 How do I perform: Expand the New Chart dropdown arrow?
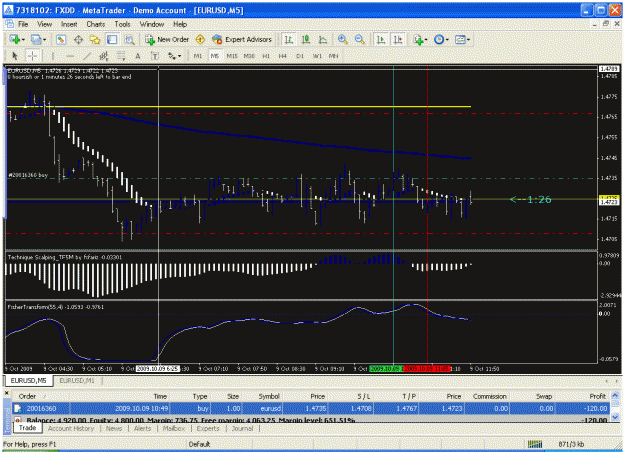(x=23, y=40)
